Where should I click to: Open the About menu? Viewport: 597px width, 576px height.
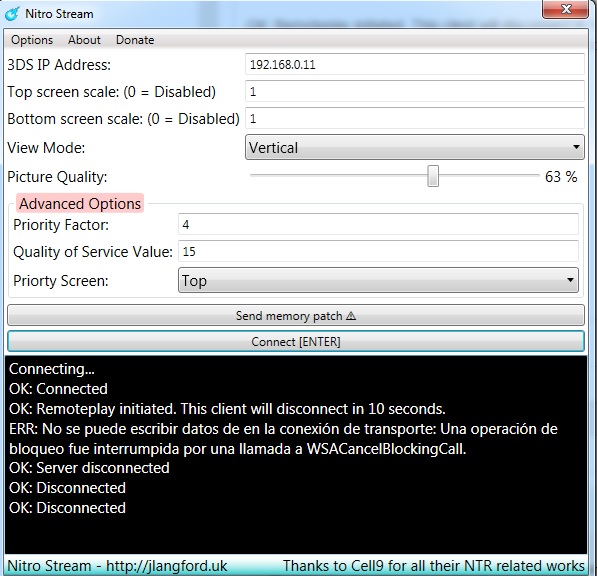tap(84, 40)
